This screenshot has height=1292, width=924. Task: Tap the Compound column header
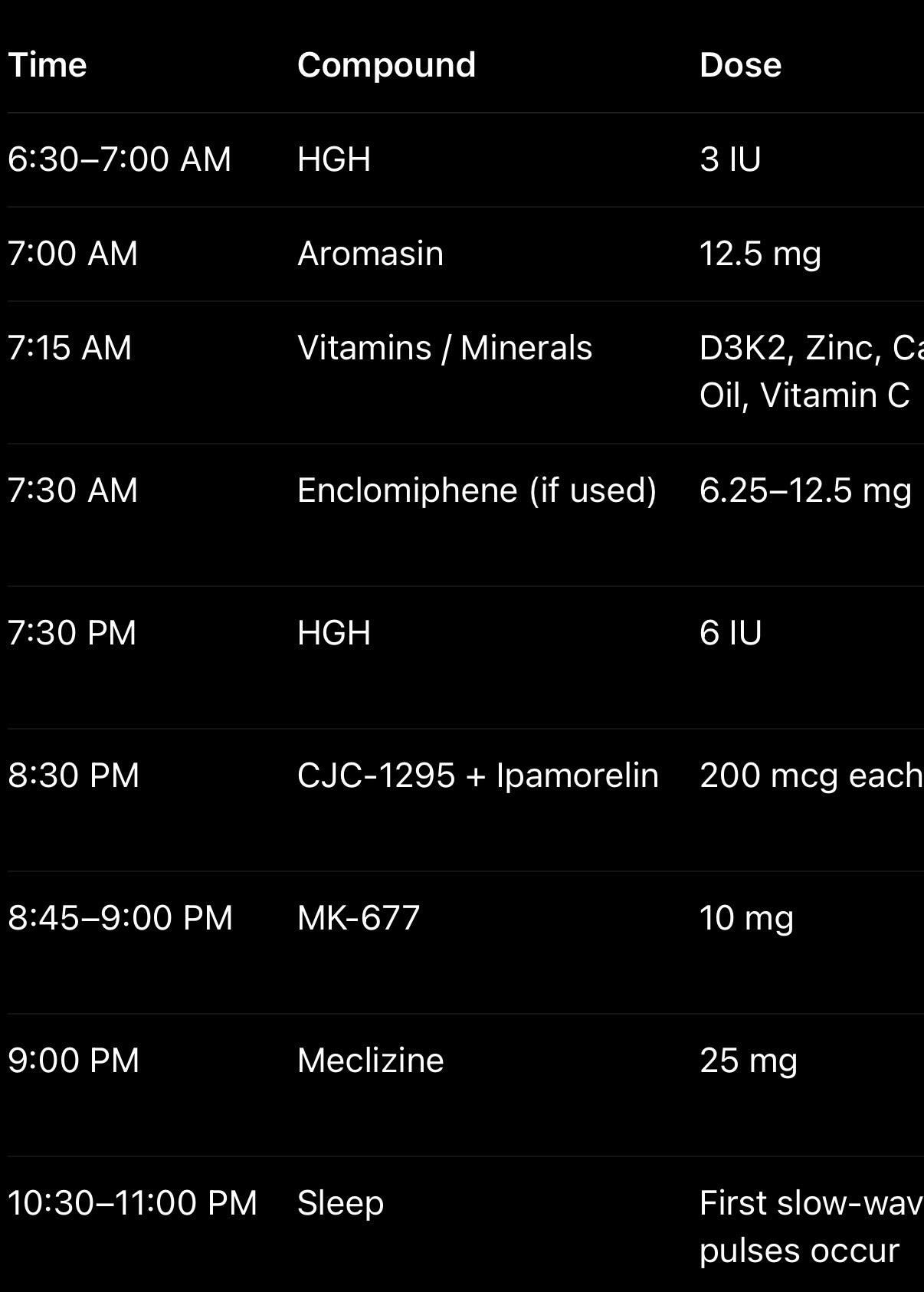click(386, 65)
